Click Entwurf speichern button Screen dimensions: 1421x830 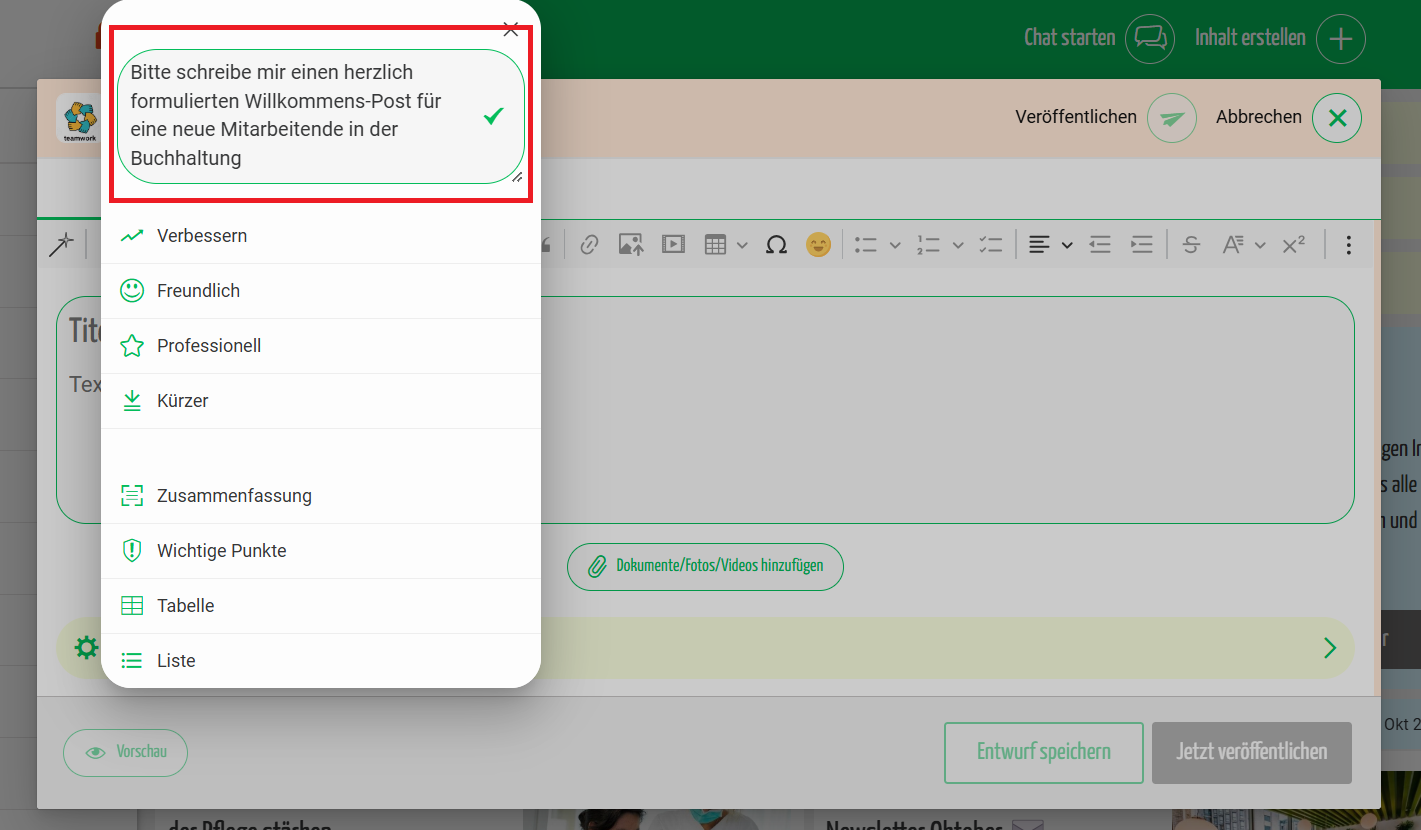click(x=1043, y=752)
